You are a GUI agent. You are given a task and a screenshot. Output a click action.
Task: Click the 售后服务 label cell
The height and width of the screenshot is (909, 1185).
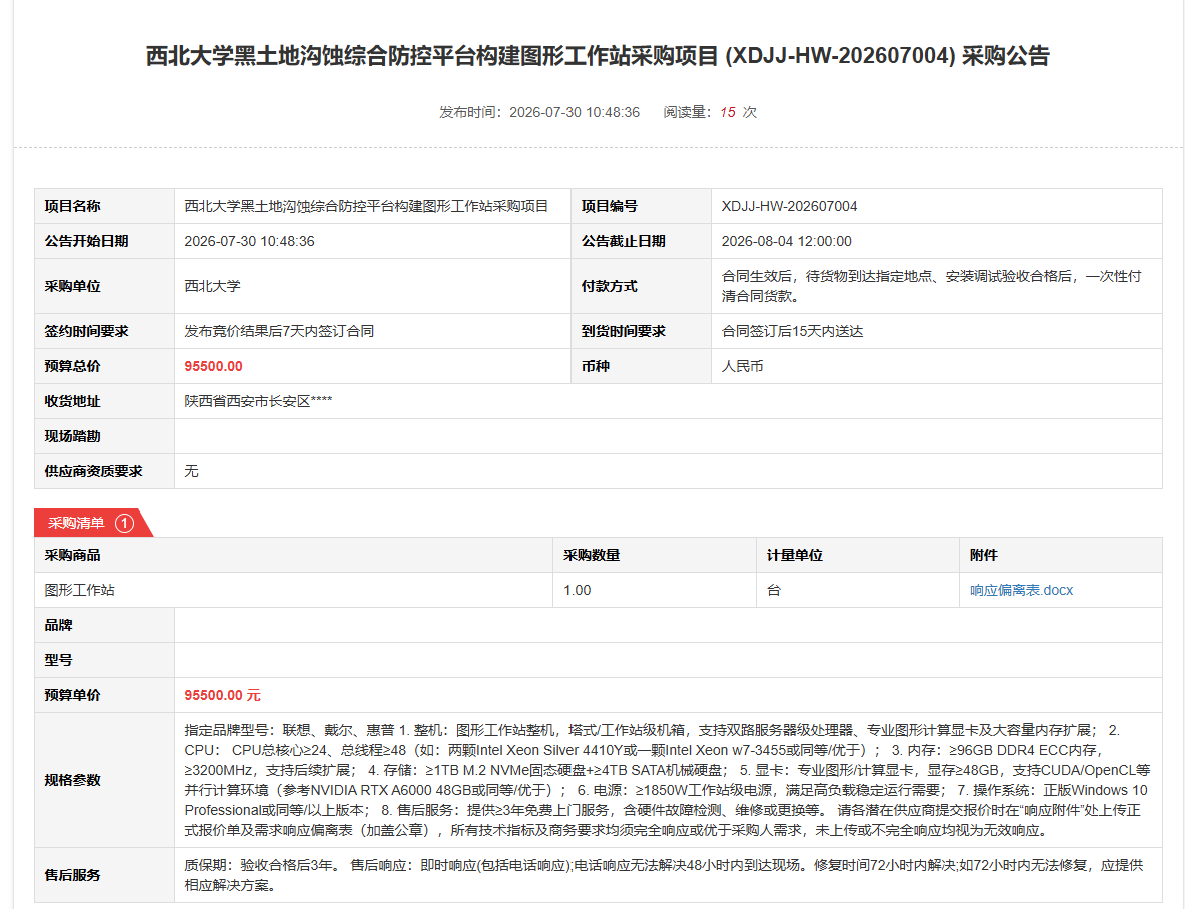(x=104, y=875)
